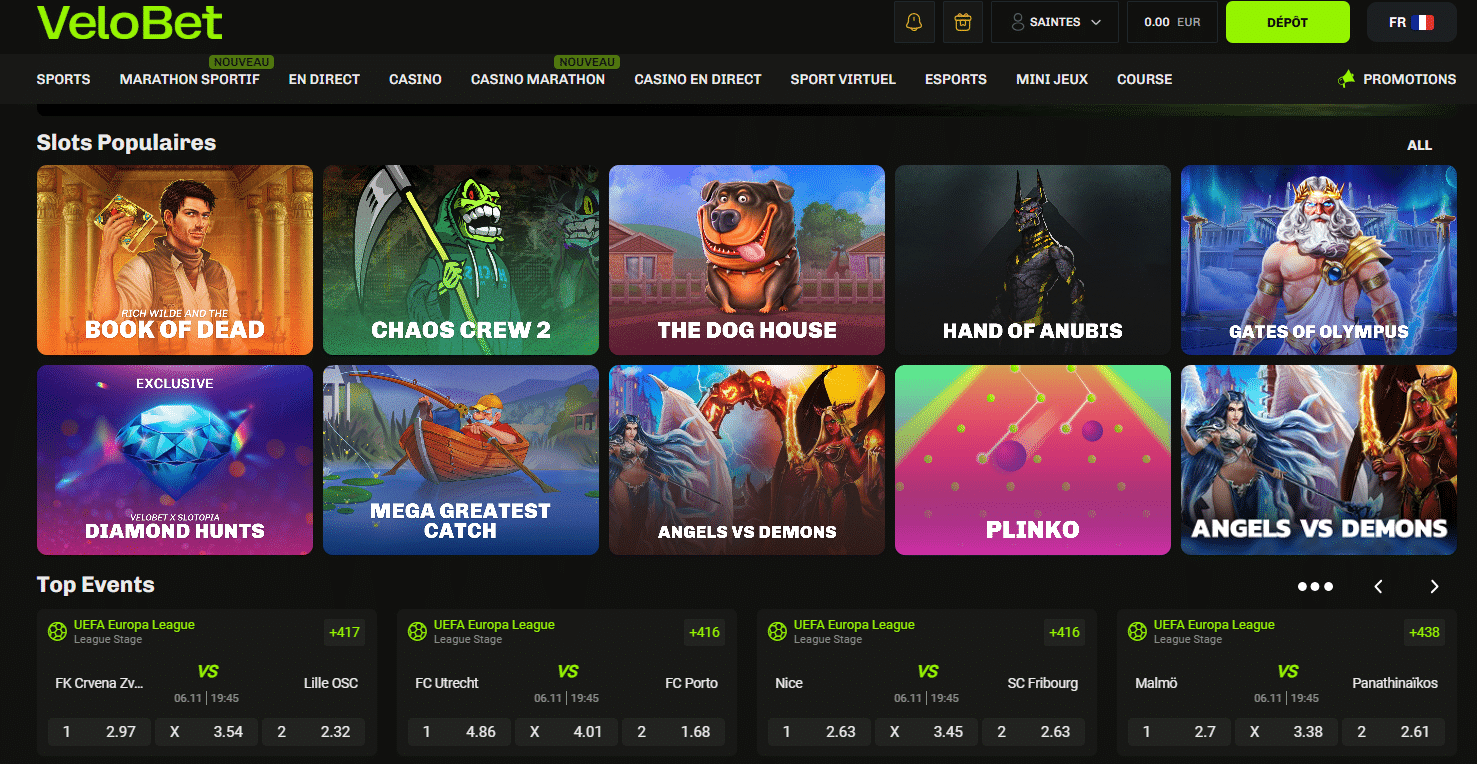Go to next Top Events slide arrow
The image size is (1477, 764).
coord(1434,587)
